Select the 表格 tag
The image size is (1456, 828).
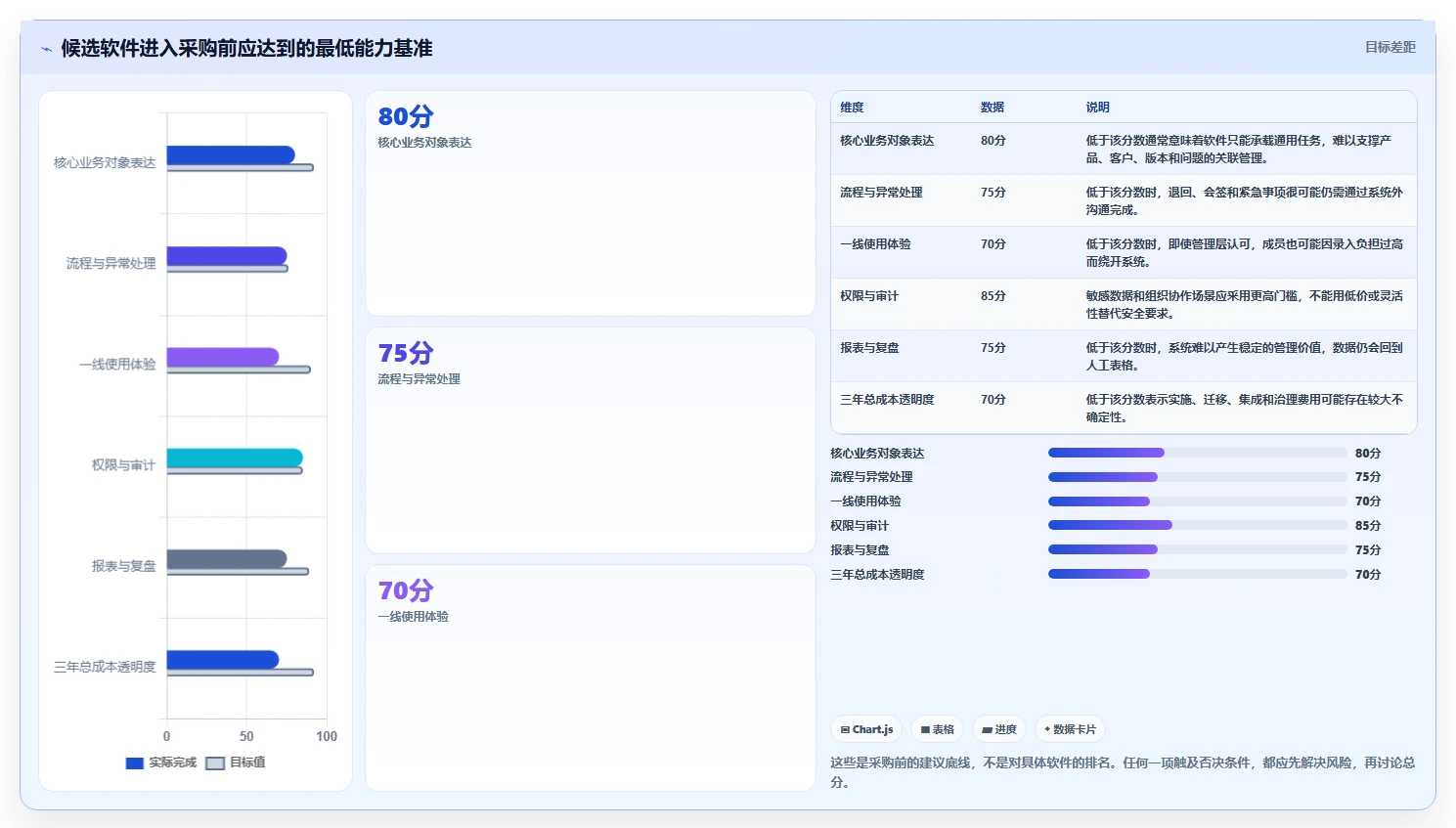click(937, 729)
